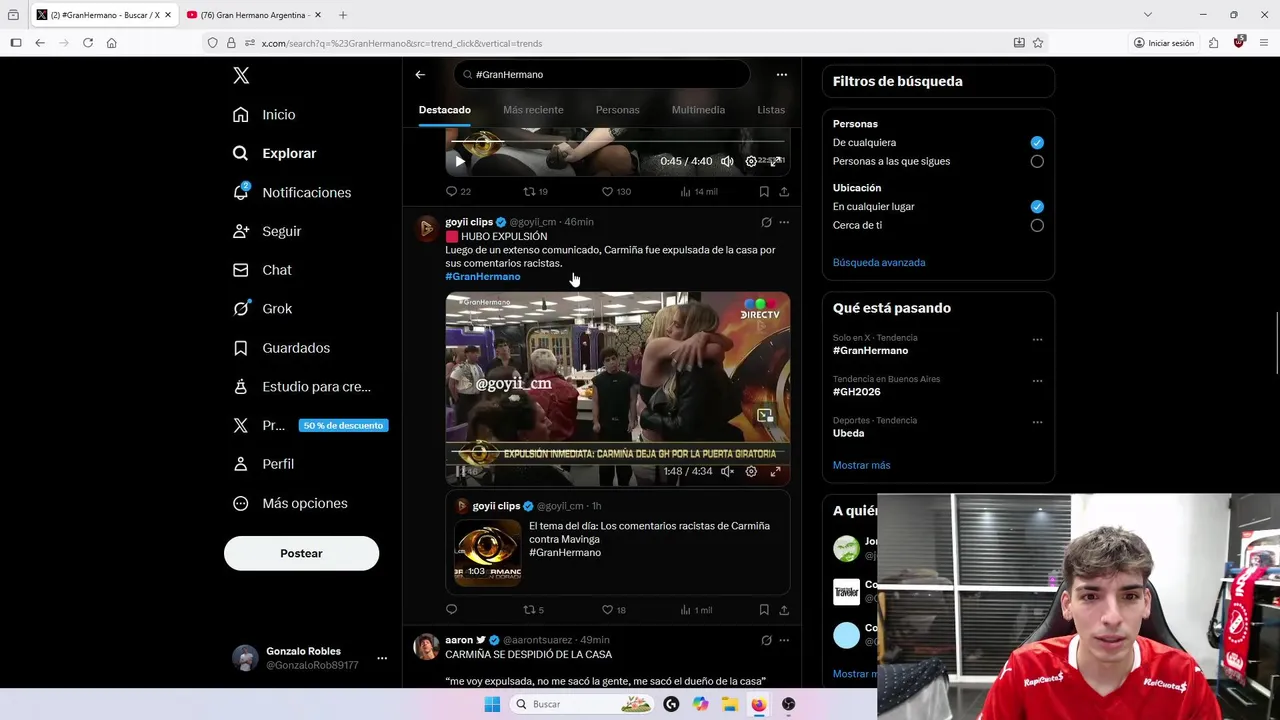Click the taskbar Buscar search box
1280x720 pixels.
(x=583, y=704)
